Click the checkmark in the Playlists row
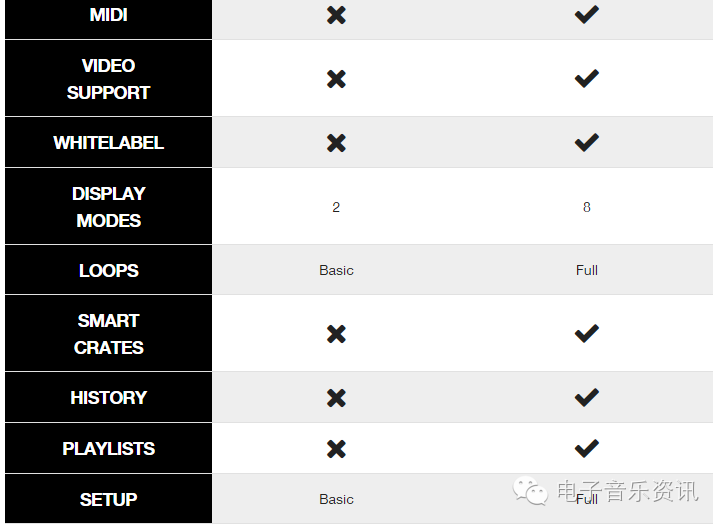The height and width of the screenshot is (528, 723). [587, 449]
